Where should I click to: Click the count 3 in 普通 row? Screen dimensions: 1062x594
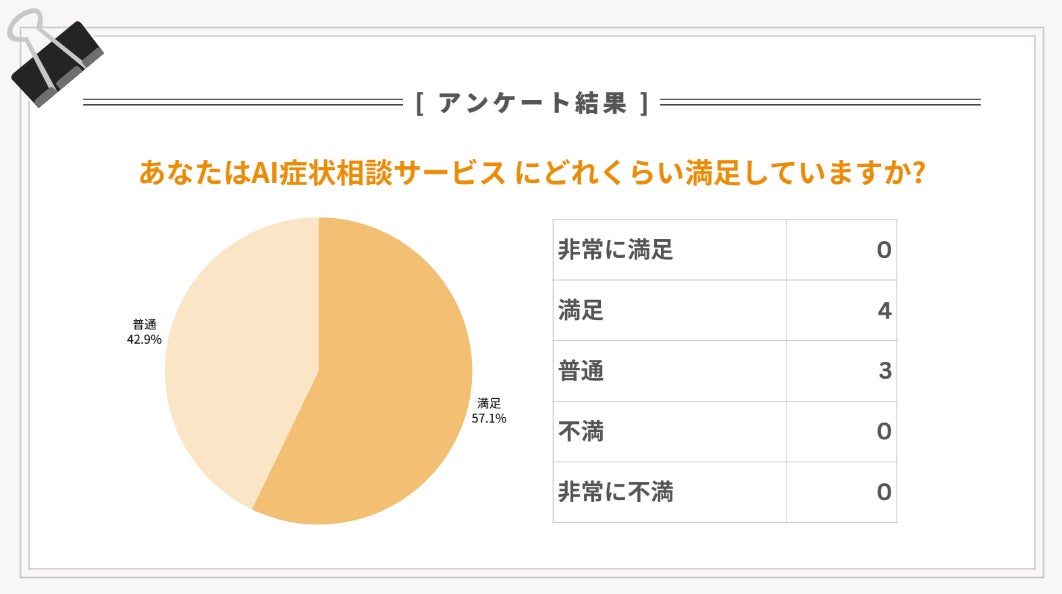coord(884,371)
